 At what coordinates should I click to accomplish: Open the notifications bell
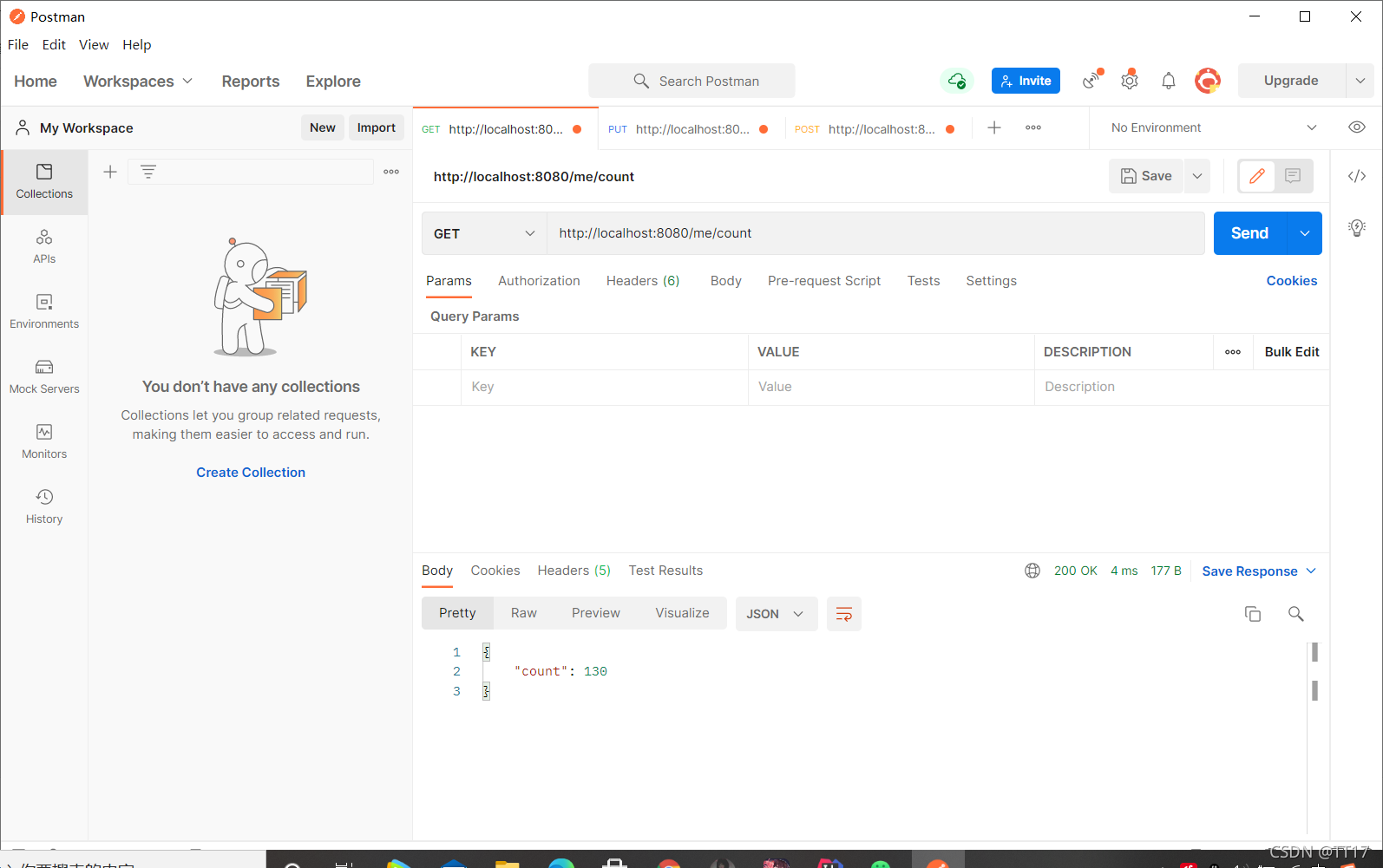tap(1169, 81)
